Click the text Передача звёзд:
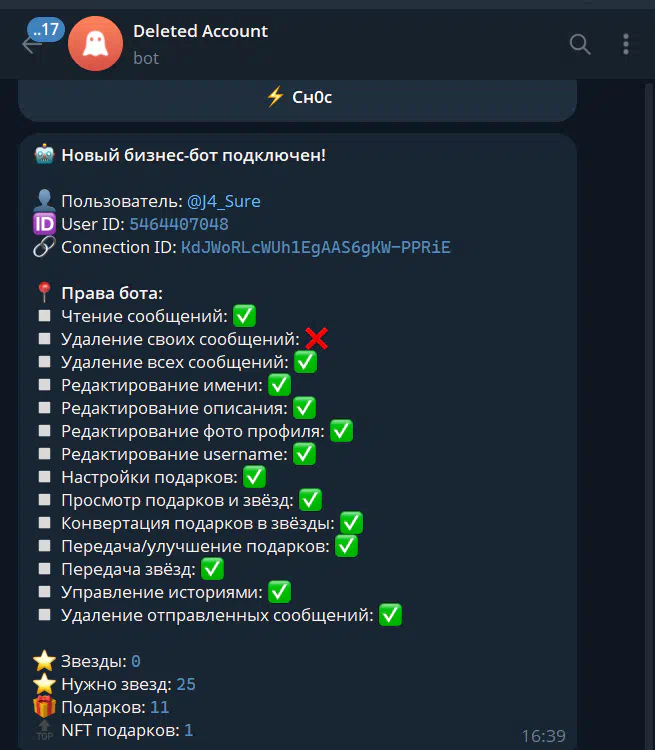655x750 pixels. [x=128, y=569]
